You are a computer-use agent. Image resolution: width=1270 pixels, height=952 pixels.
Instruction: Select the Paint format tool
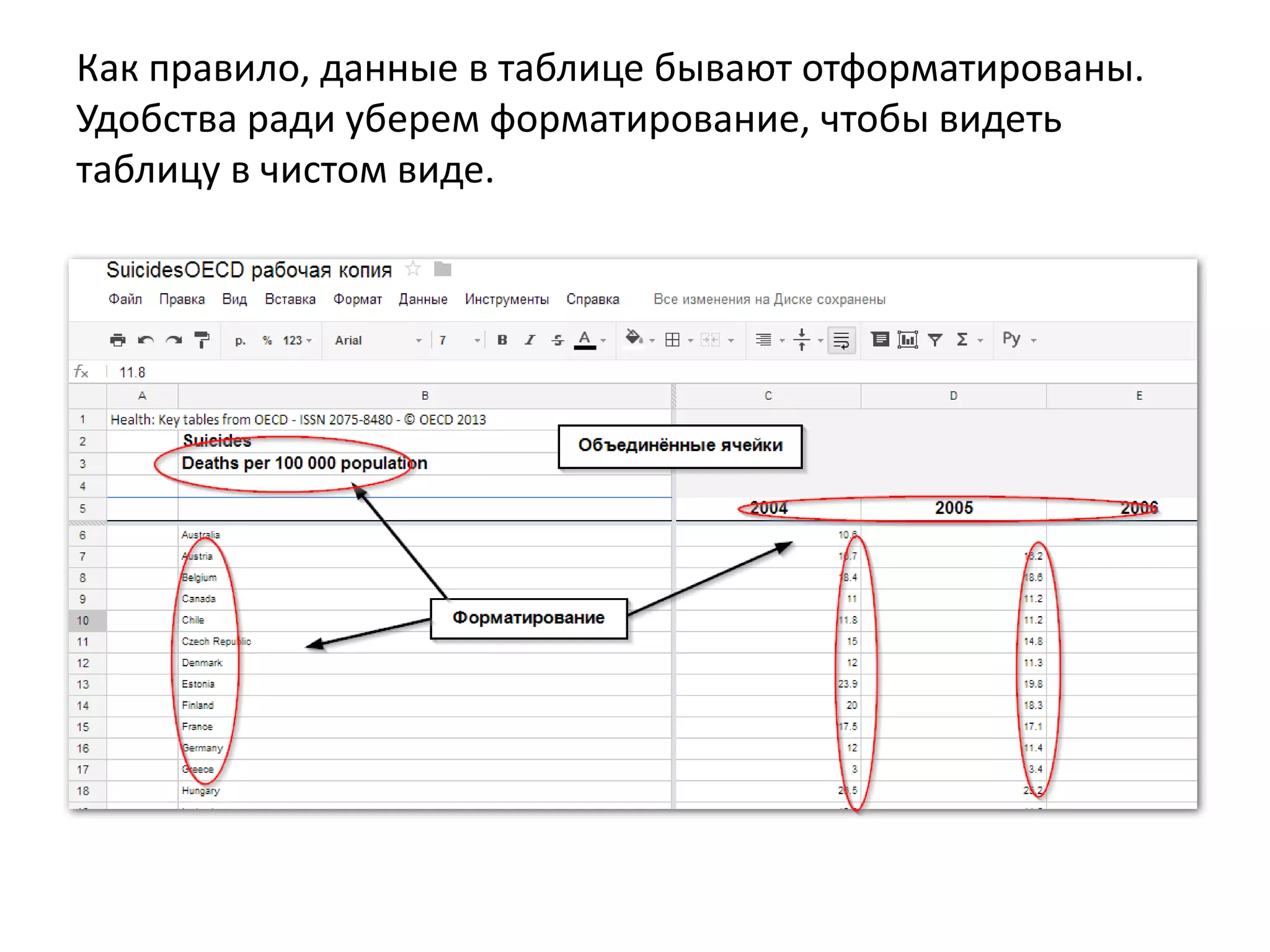click(x=202, y=340)
